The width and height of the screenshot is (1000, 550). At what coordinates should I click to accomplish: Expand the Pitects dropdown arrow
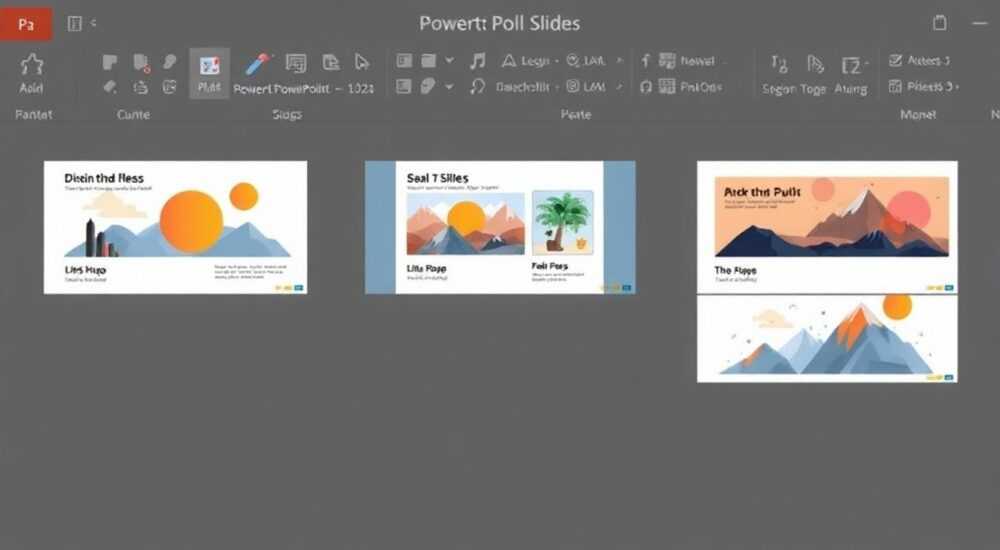tap(957, 87)
